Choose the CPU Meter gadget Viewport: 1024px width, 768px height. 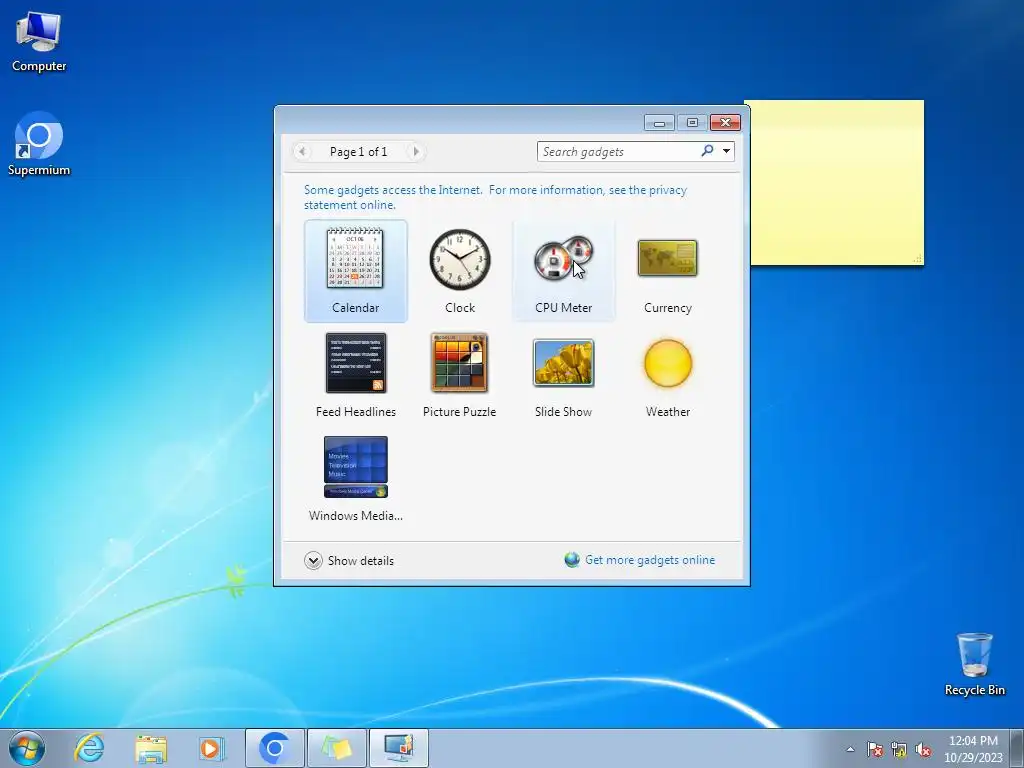point(564,271)
